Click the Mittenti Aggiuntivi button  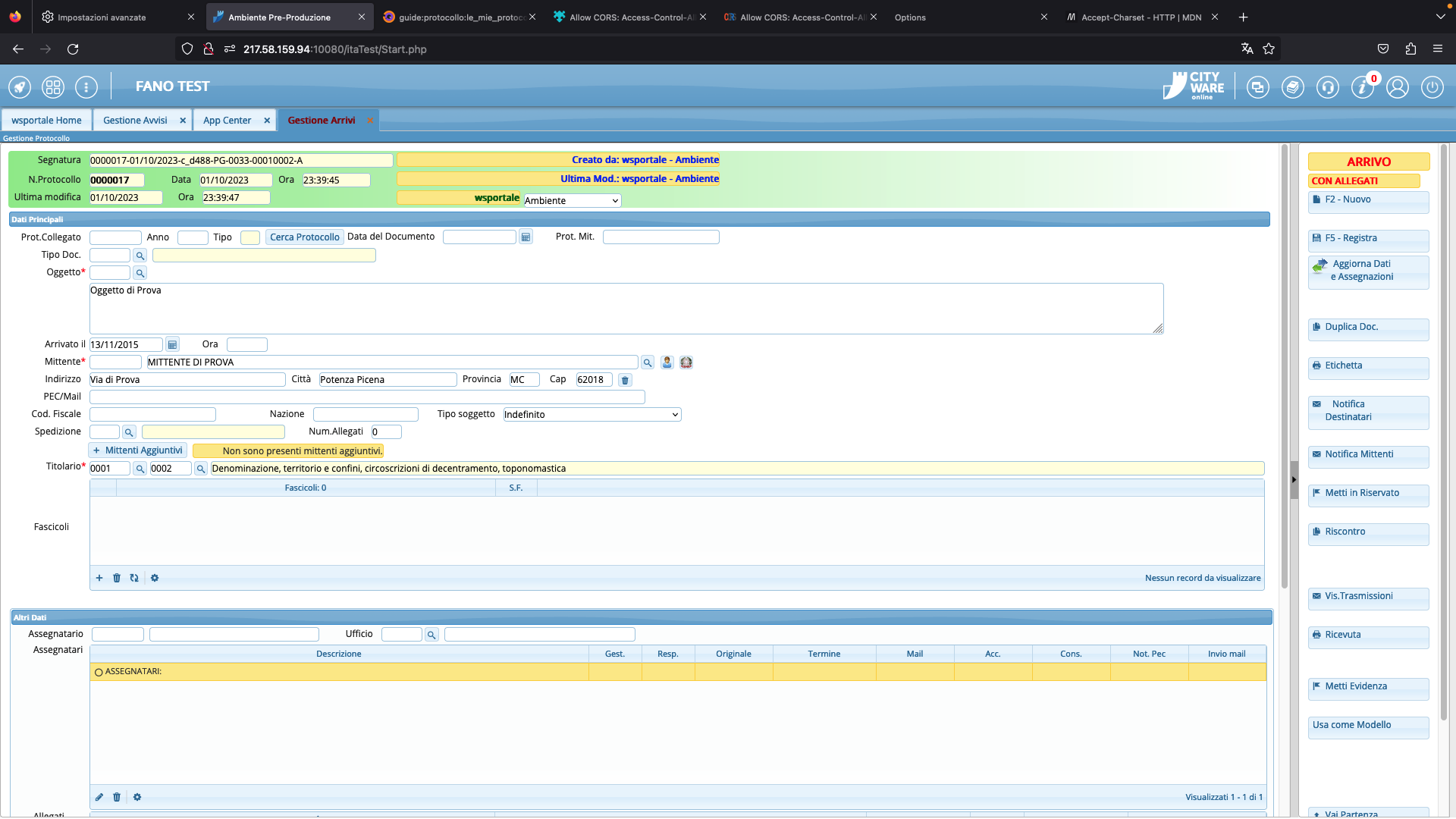[138, 450]
